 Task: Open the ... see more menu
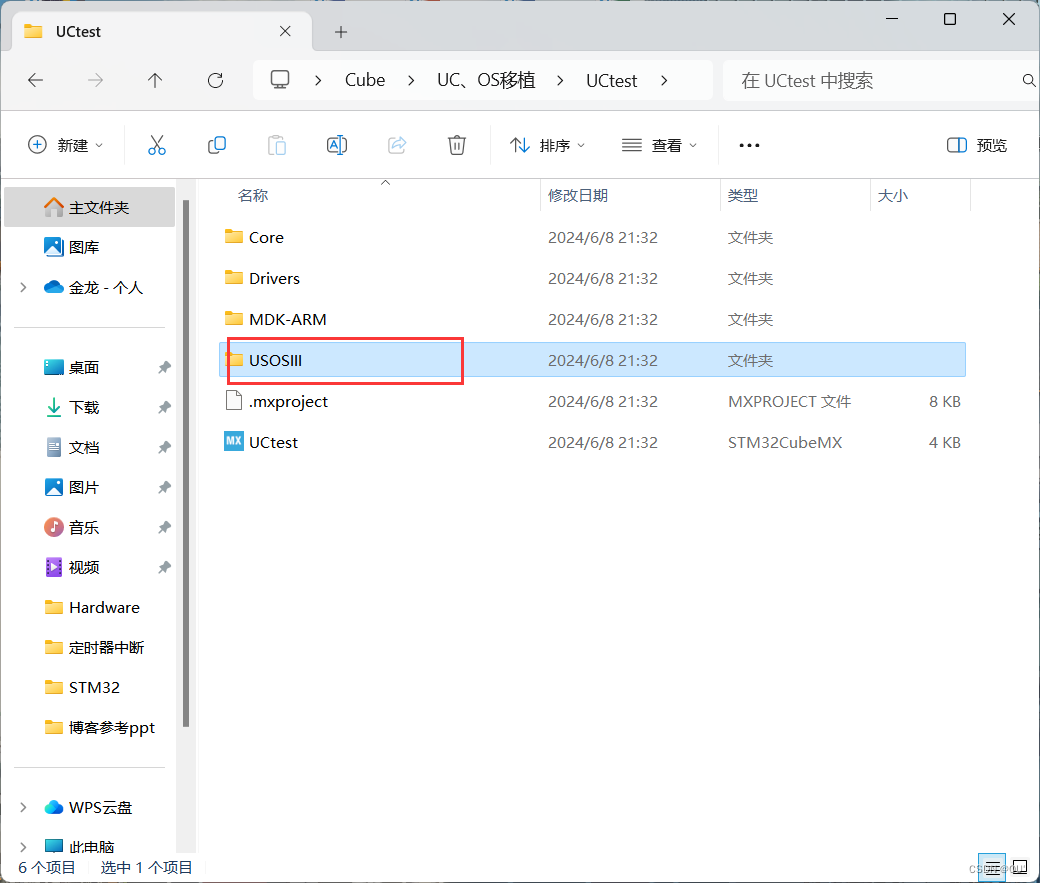(748, 145)
